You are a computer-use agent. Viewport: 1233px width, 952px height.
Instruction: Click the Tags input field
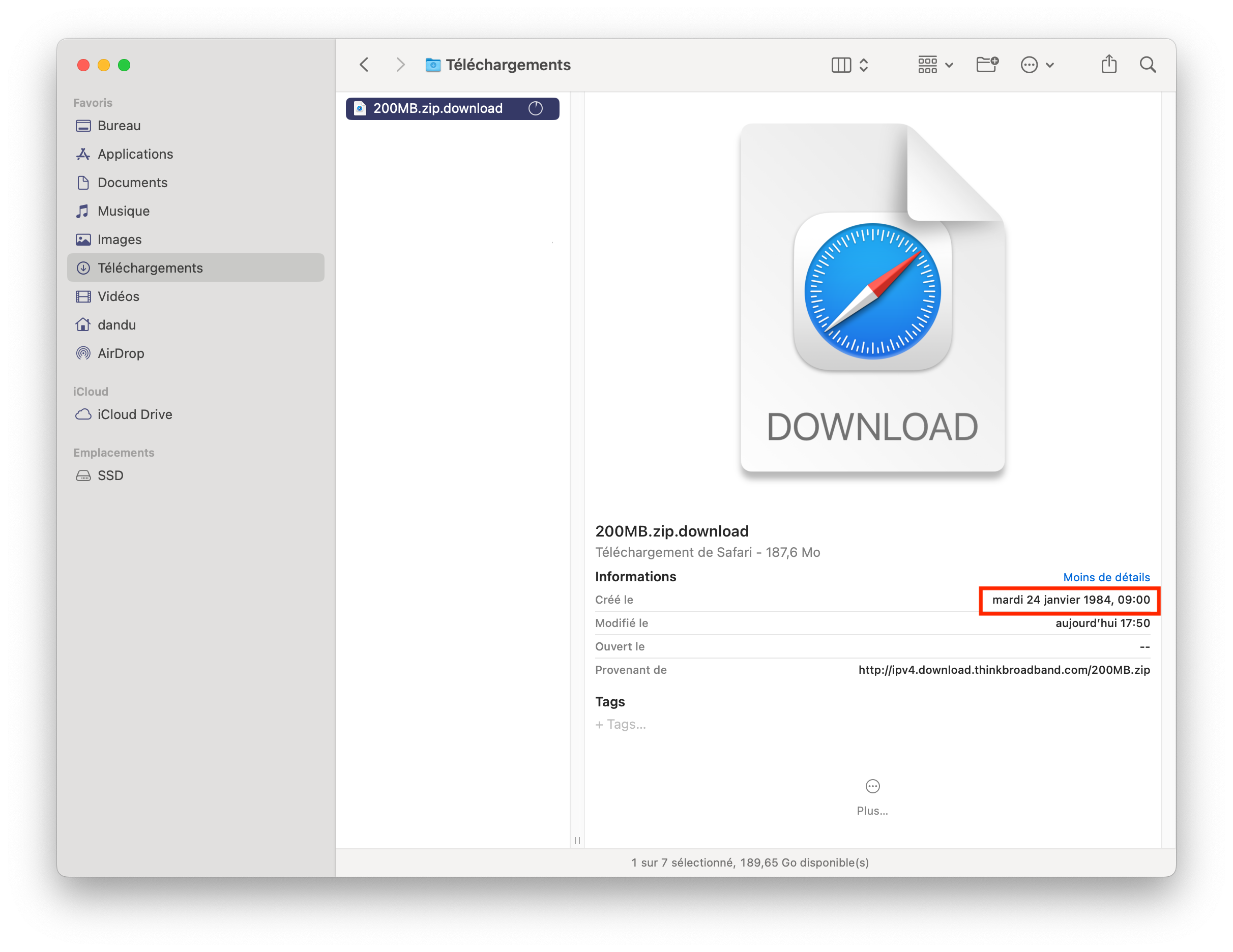click(x=621, y=724)
